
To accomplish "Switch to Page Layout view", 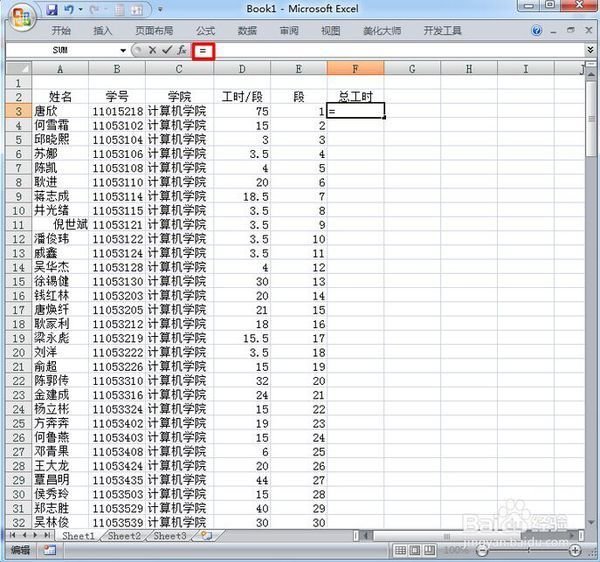I will pyautogui.click(x=415, y=550).
